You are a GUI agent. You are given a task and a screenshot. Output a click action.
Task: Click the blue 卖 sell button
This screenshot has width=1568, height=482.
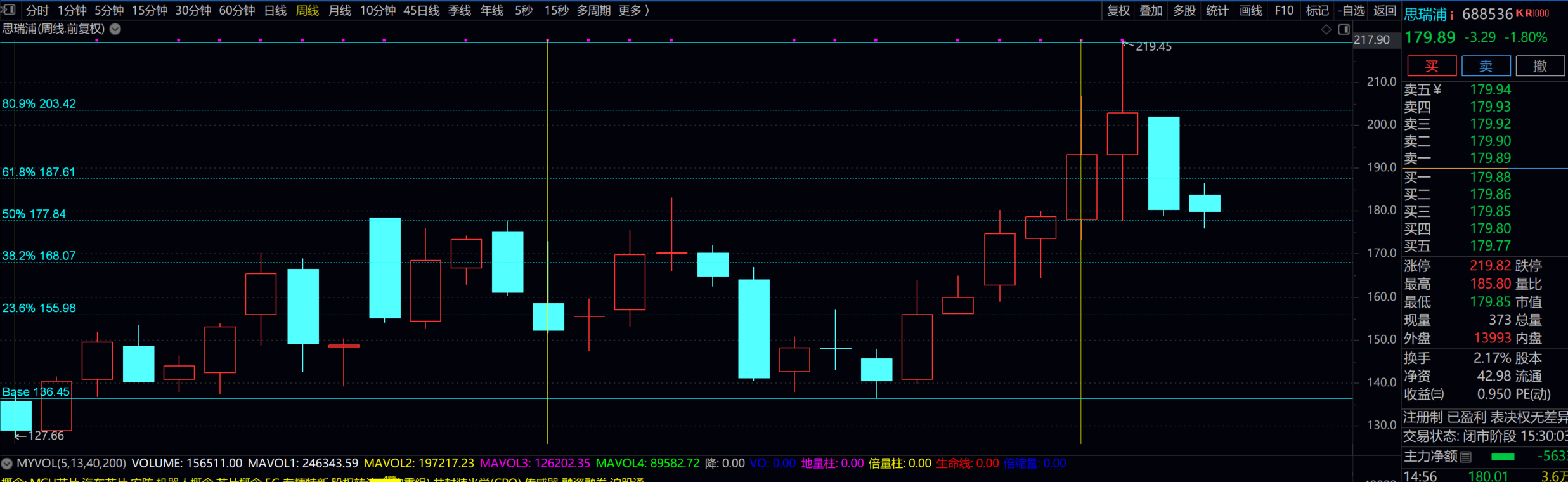(1486, 66)
